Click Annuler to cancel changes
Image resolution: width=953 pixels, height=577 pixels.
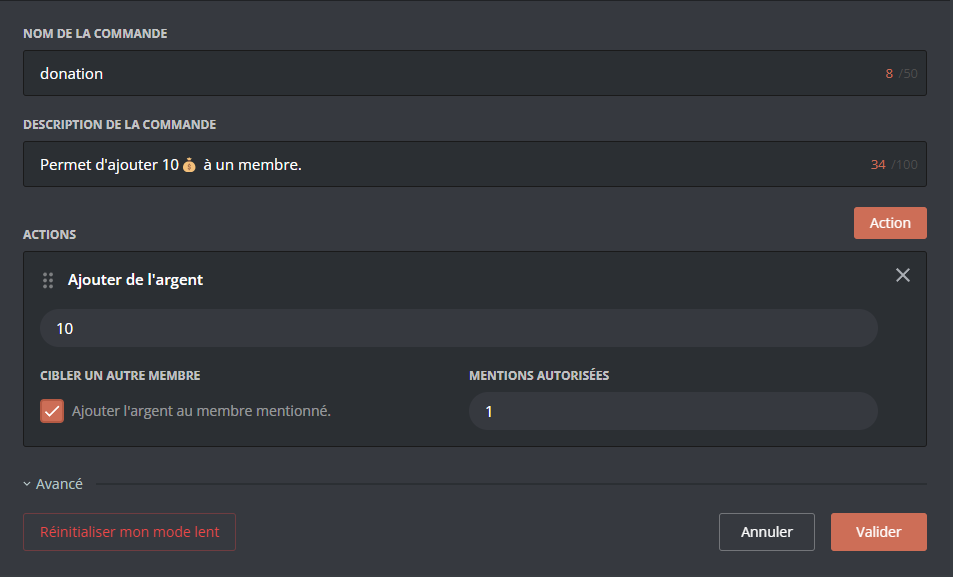pos(766,531)
